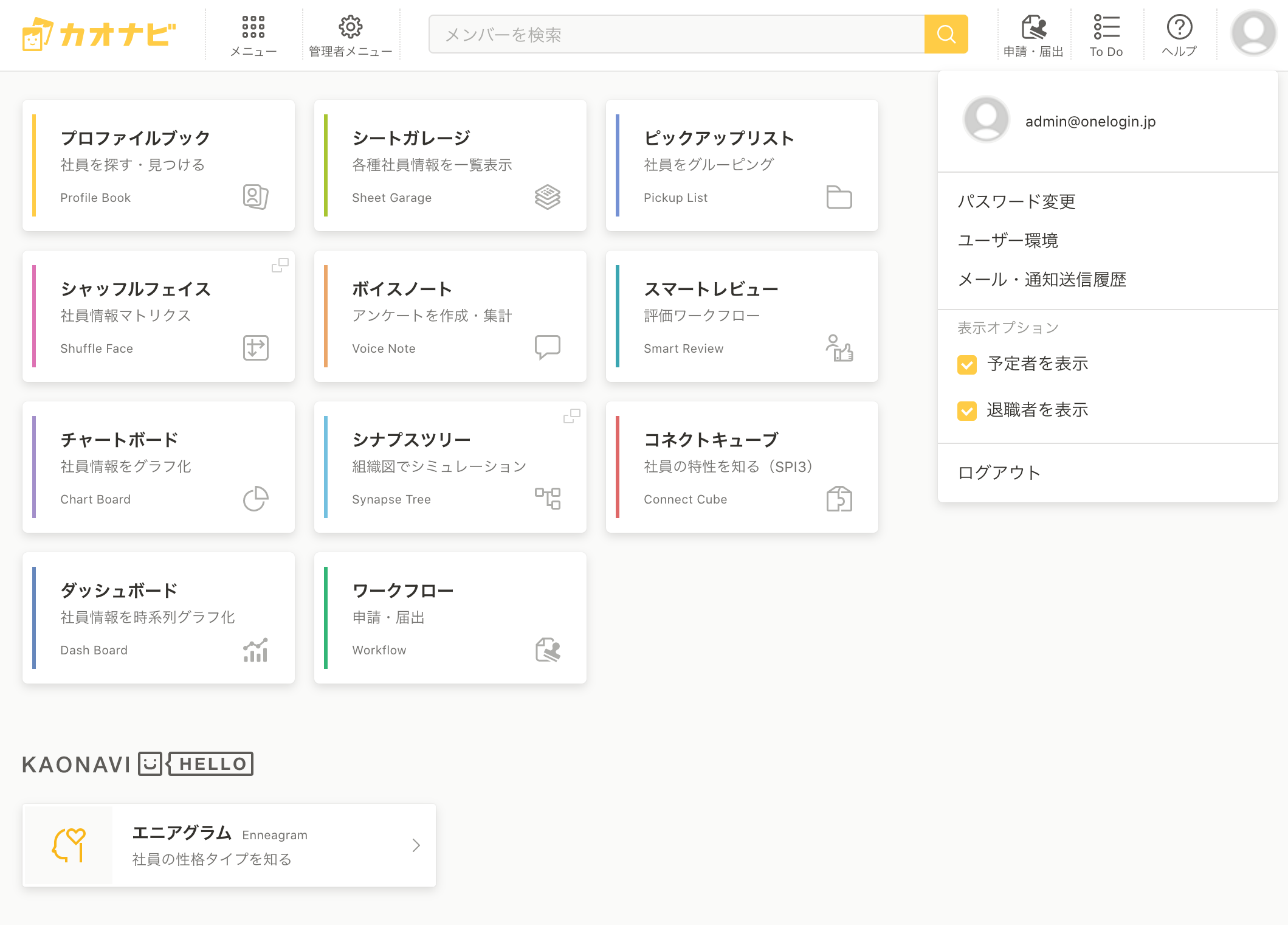The height and width of the screenshot is (925, 1288).
Task: Click the Kaonavi logo in header
Action: point(99,34)
